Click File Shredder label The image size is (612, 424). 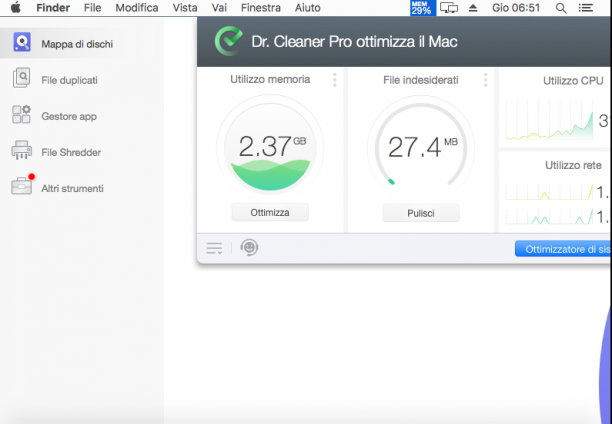pos(71,152)
